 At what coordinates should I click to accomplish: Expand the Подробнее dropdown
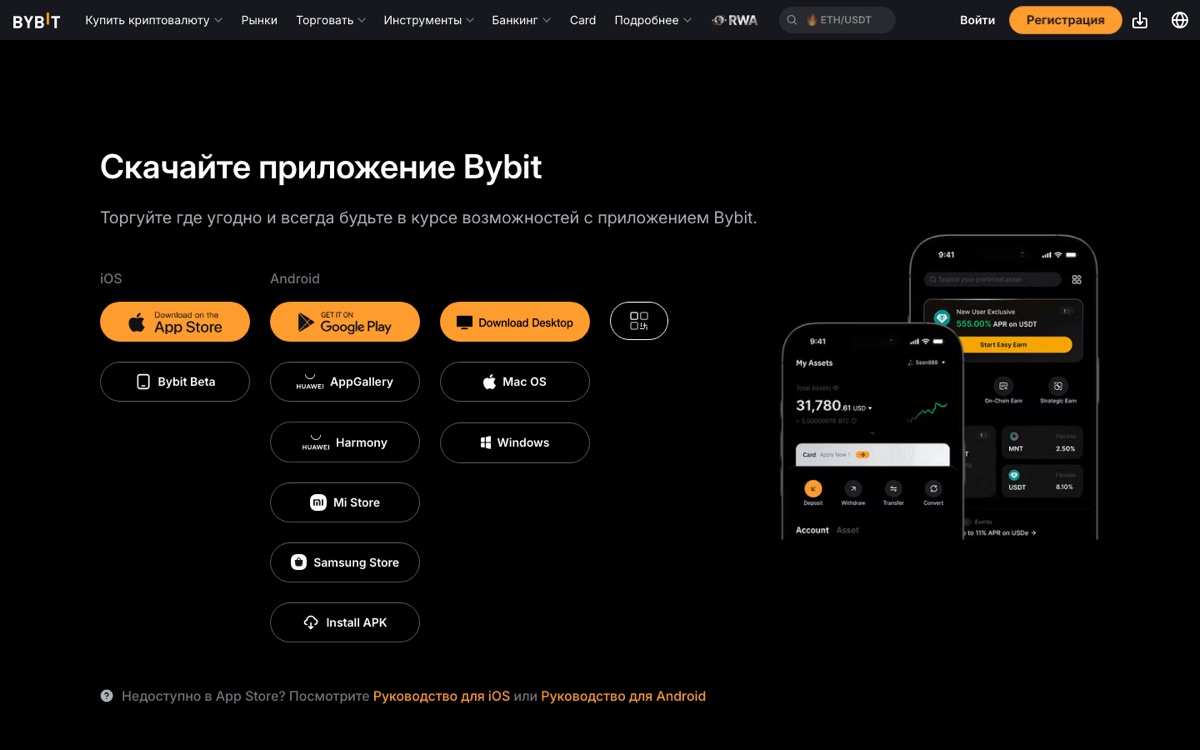653,20
